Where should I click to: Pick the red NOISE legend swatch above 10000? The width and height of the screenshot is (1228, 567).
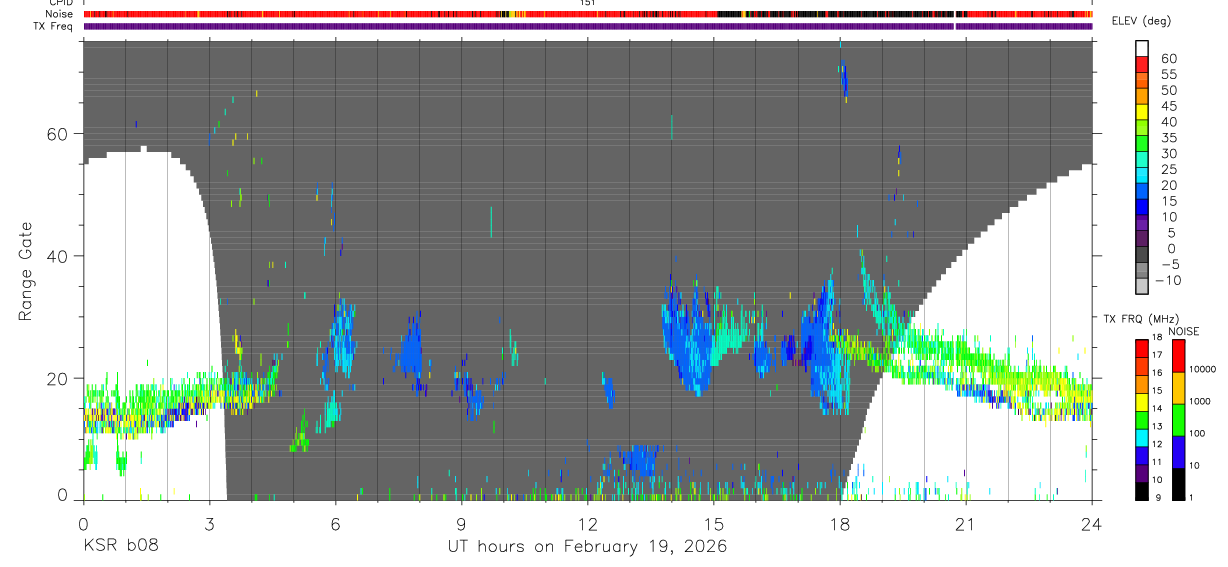[x=1177, y=355]
